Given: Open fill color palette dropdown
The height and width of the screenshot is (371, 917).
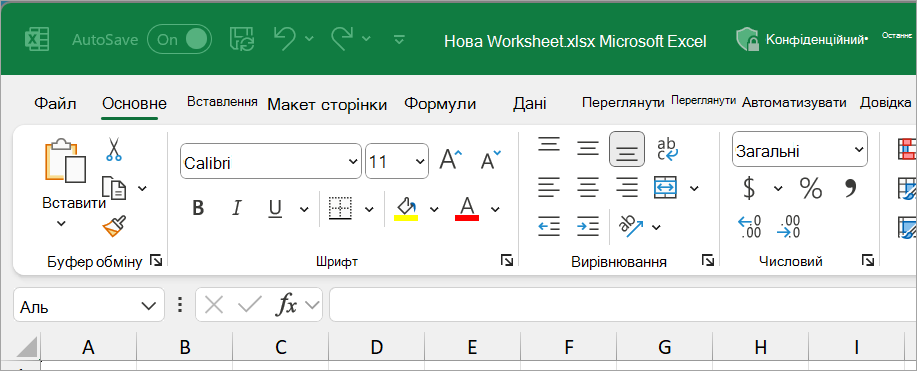Looking at the screenshot, I should click(x=434, y=209).
